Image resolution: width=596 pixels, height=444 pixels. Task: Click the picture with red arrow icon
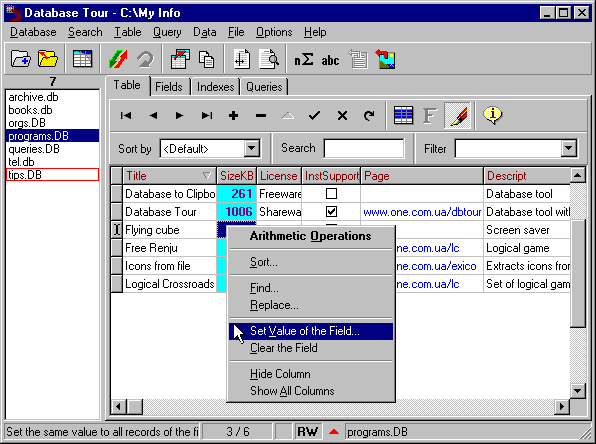(385, 59)
